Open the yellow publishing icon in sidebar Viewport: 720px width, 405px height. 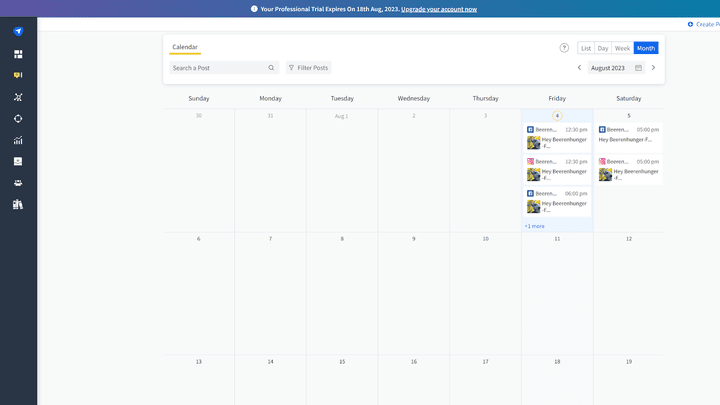[x=18, y=75]
